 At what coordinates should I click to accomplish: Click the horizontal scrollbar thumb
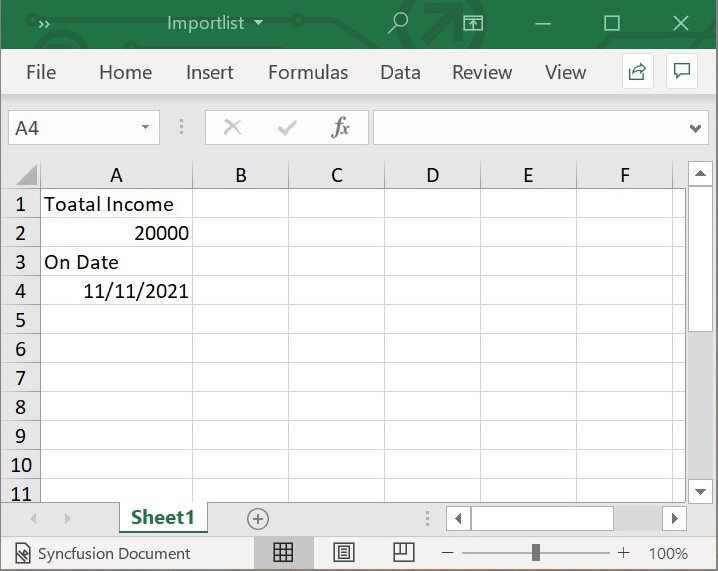542,518
